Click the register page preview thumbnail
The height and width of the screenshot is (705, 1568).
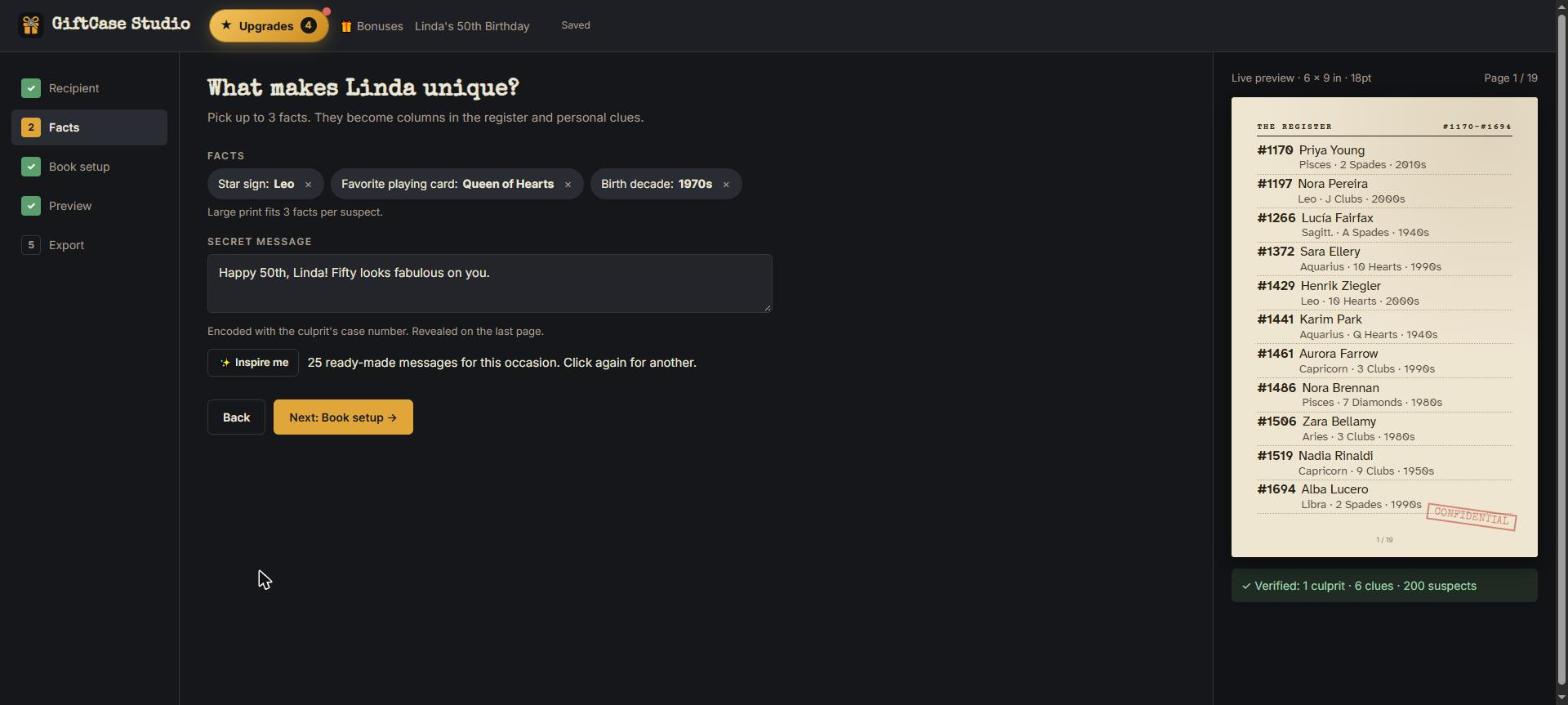[1384, 327]
